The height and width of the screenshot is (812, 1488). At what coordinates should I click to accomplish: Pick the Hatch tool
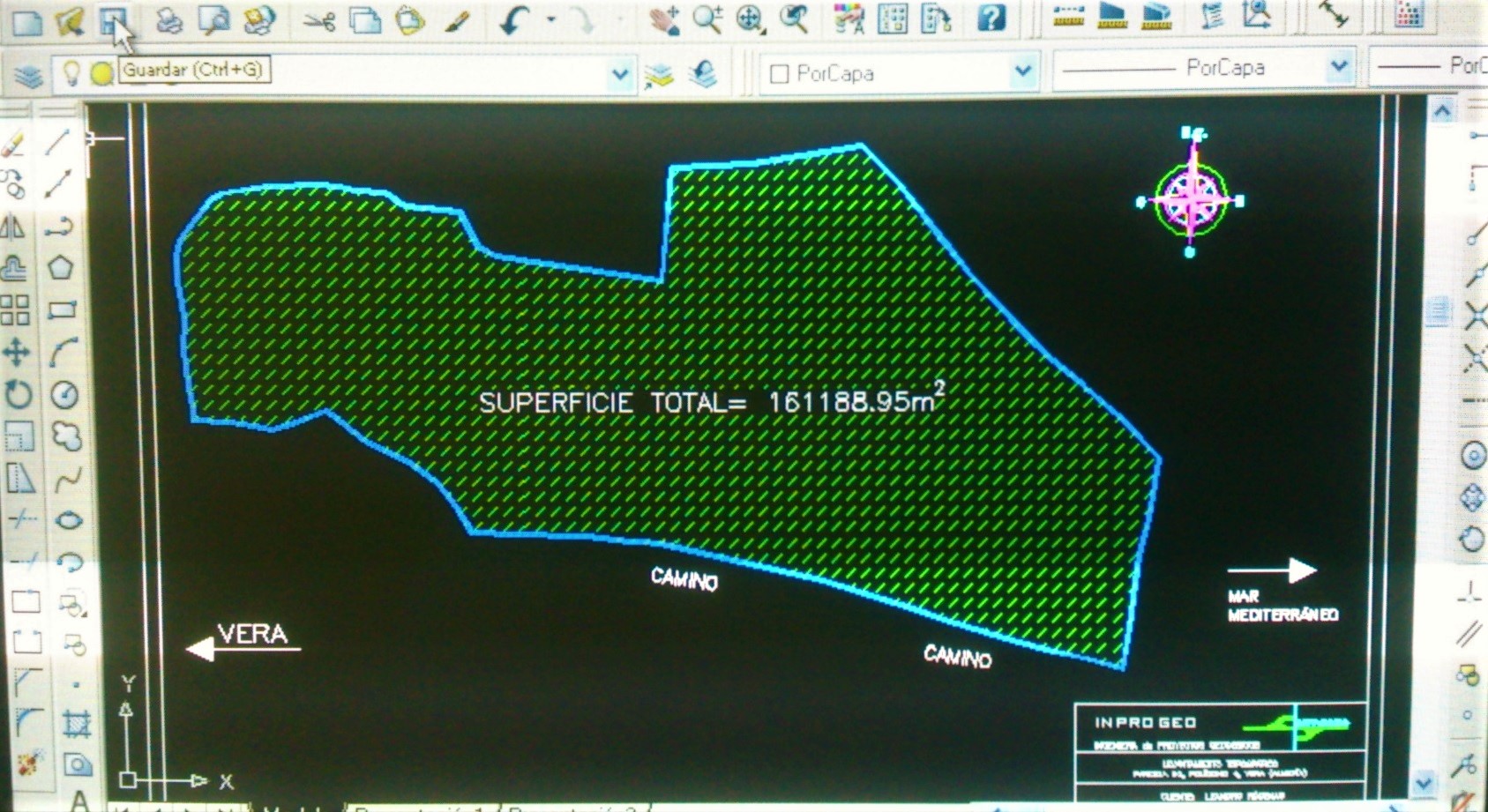(76, 725)
